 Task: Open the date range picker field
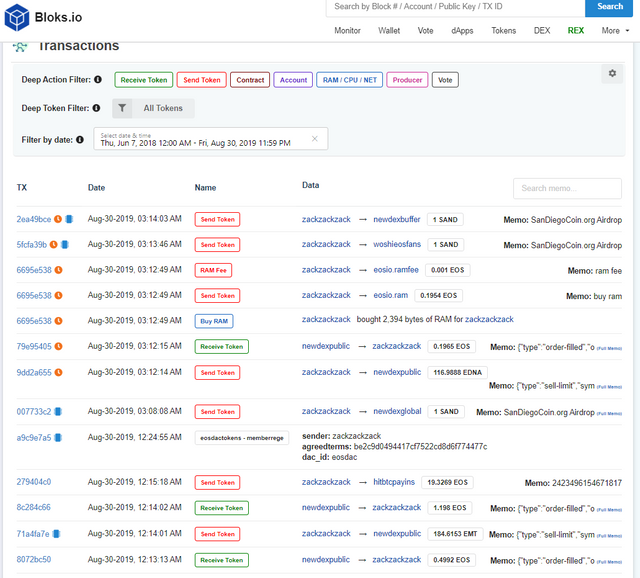[x=211, y=139]
